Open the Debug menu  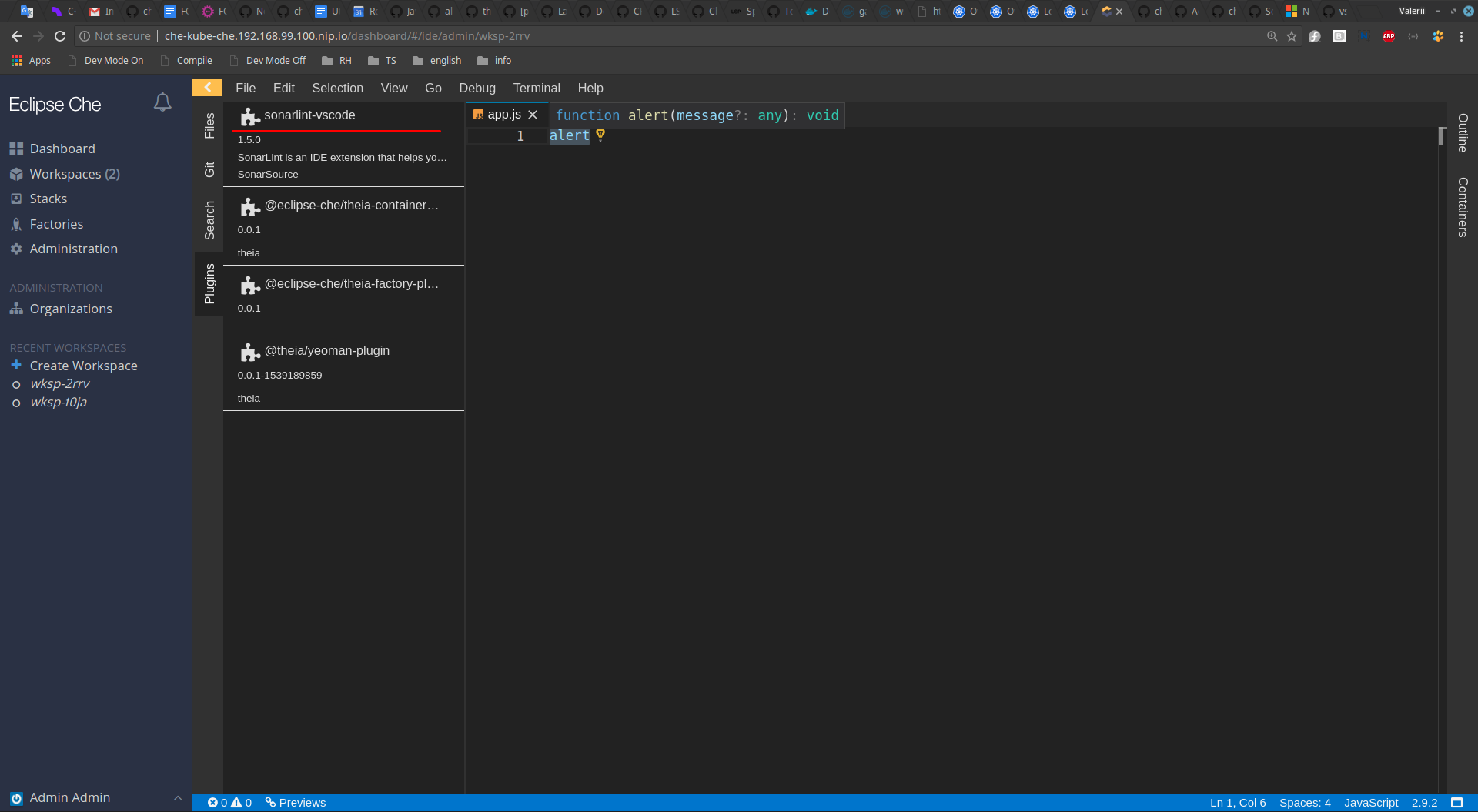click(477, 88)
